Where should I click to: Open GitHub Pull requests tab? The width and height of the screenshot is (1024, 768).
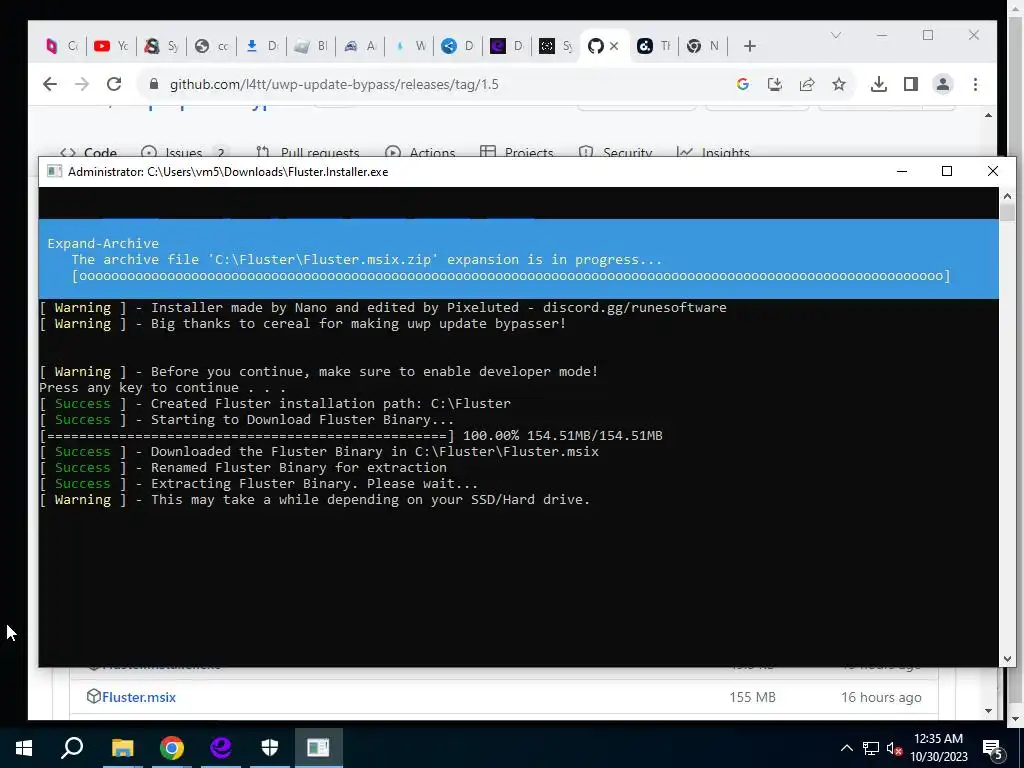(x=307, y=152)
